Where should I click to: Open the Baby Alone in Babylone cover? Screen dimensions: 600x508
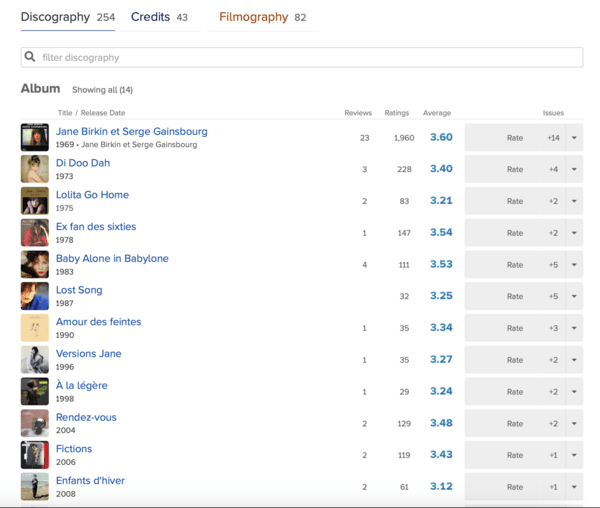[x=35, y=264]
